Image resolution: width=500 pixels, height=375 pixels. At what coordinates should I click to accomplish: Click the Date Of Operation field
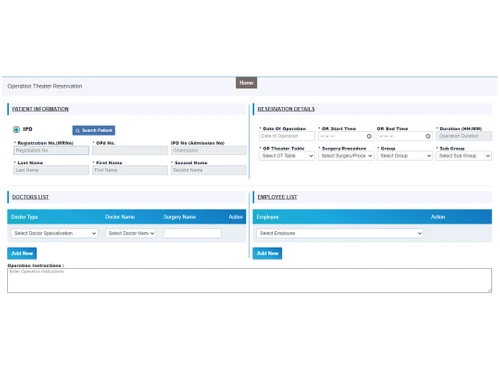(x=287, y=136)
